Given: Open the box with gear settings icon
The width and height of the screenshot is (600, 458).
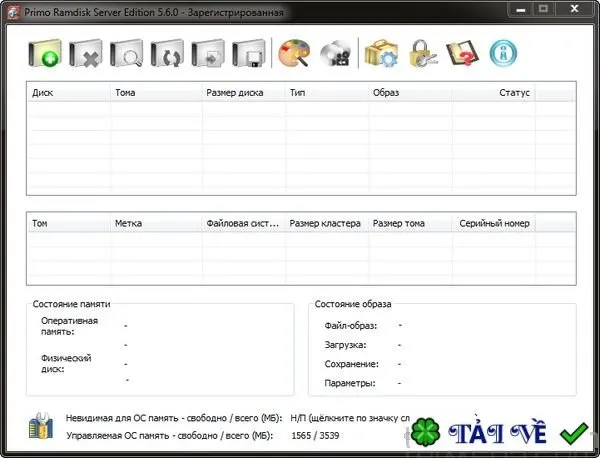Looking at the screenshot, I should 381,53.
